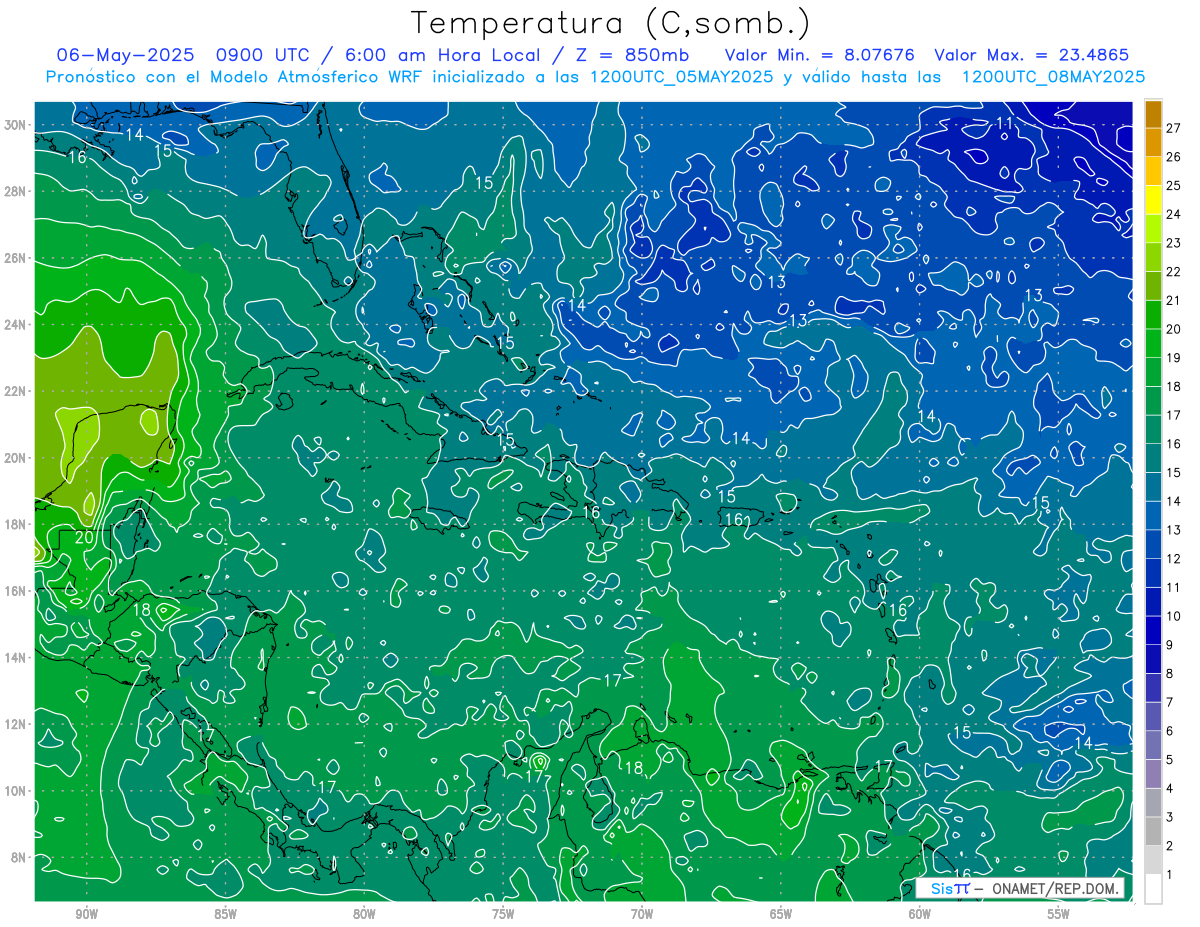The image size is (1200, 927).
Task: Click the 70W longitude axis label
Action: pos(642,914)
